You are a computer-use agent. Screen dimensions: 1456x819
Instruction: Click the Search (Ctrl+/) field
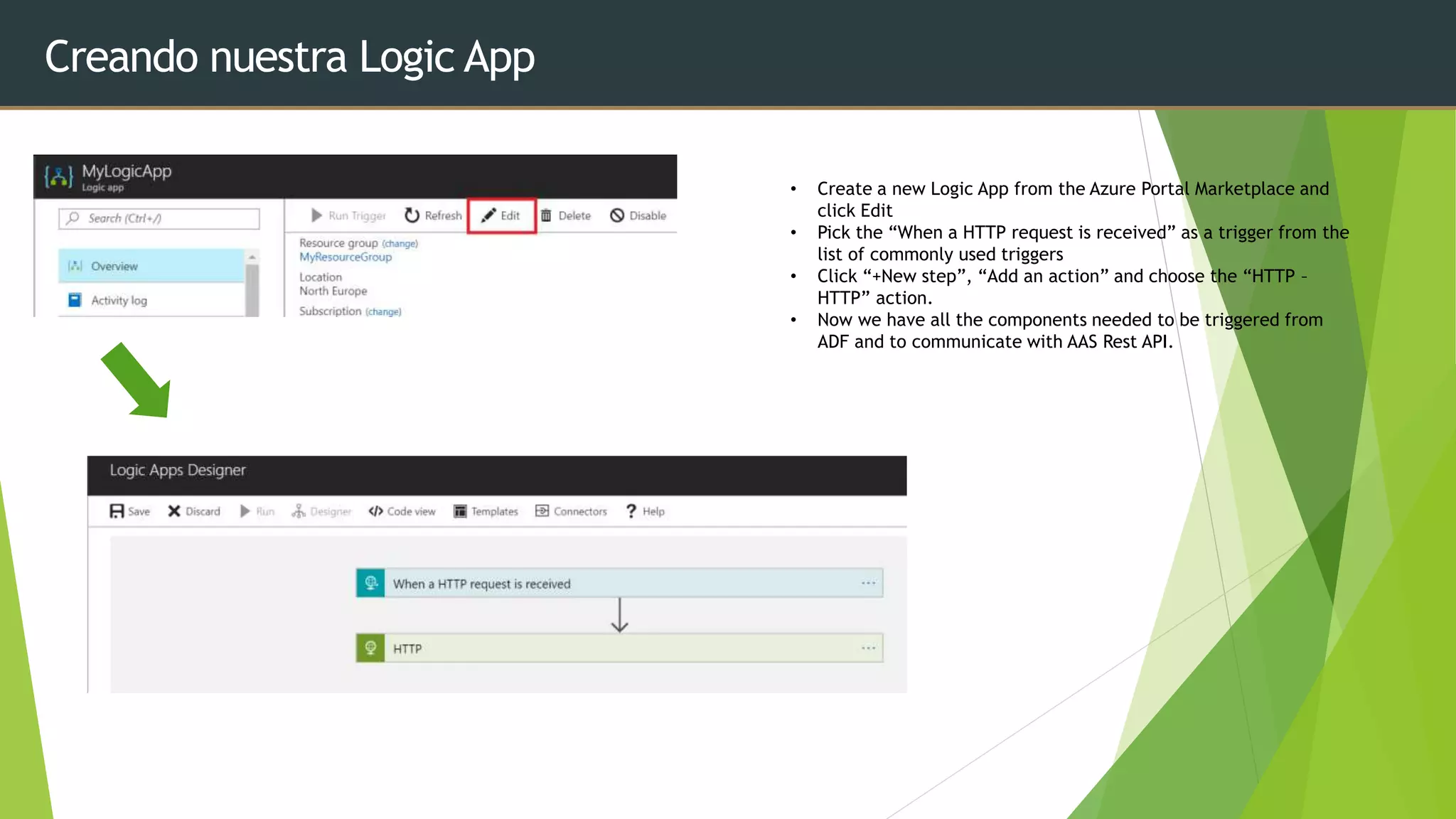(x=159, y=218)
